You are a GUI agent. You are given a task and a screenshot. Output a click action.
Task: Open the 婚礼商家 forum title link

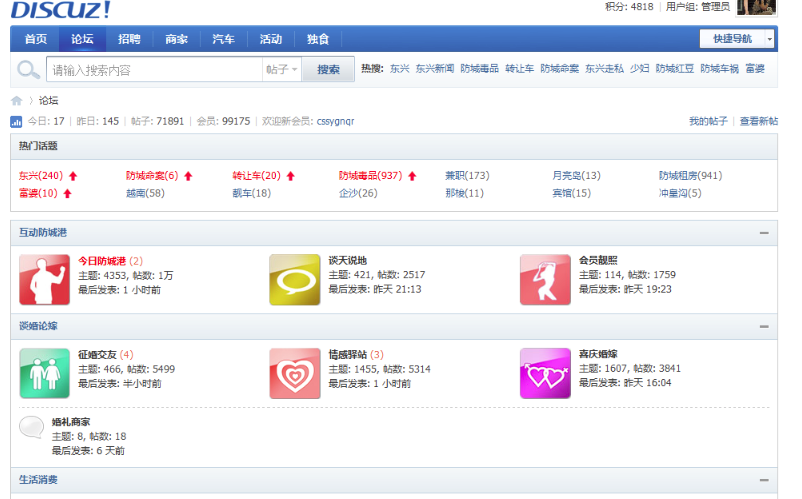(x=71, y=422)
